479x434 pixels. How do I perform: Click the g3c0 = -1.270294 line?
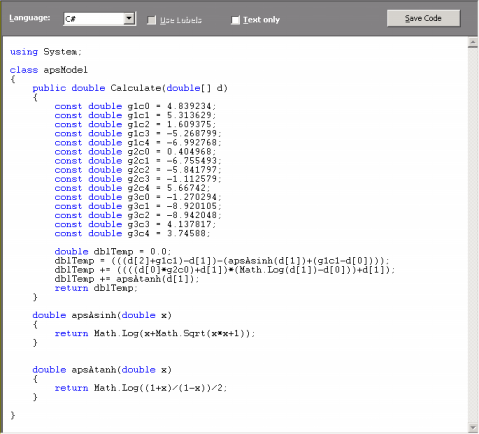click(138, 197)
